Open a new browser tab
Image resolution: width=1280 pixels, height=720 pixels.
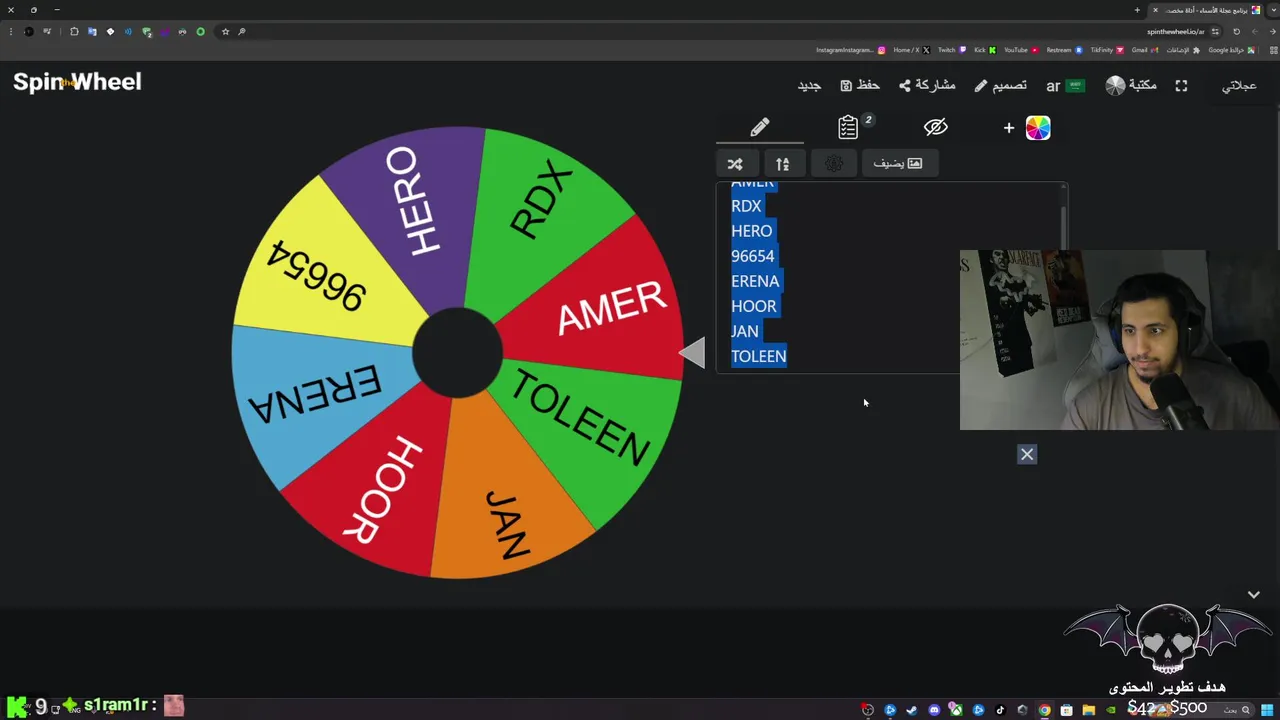tap(1137, 10)
